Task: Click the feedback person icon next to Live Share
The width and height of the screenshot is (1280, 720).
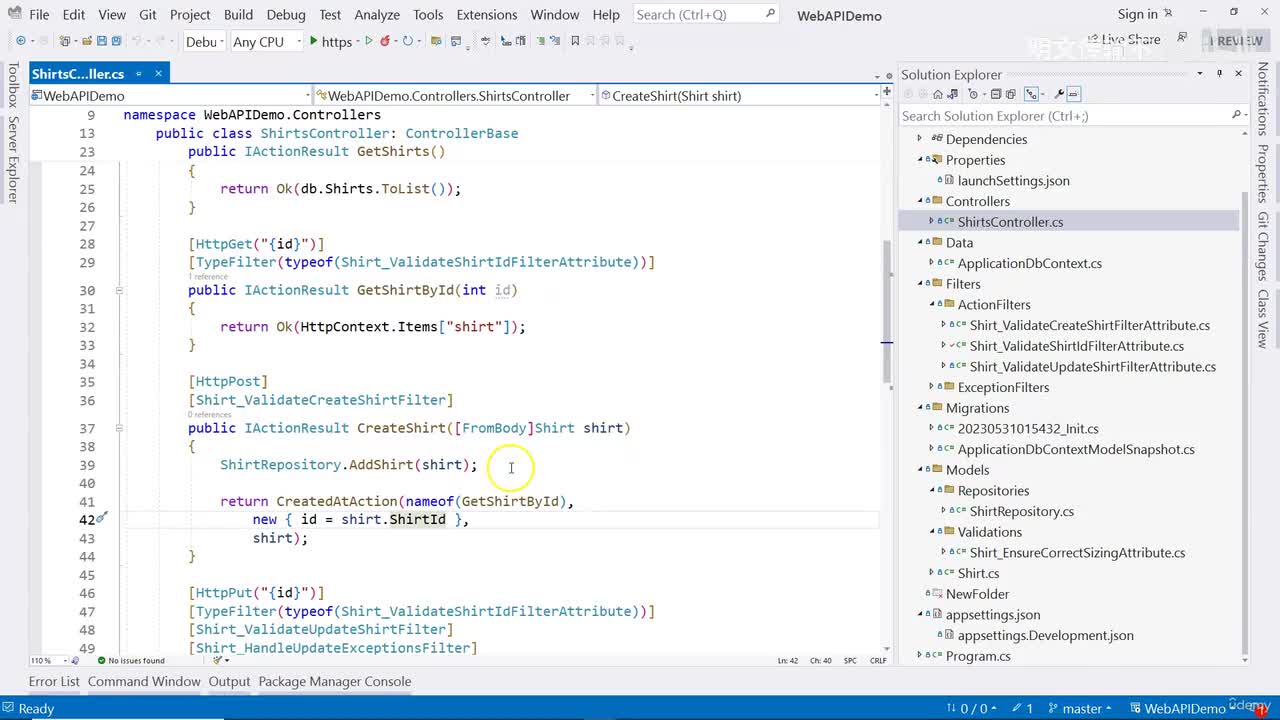Action: tap(1182, 39)
